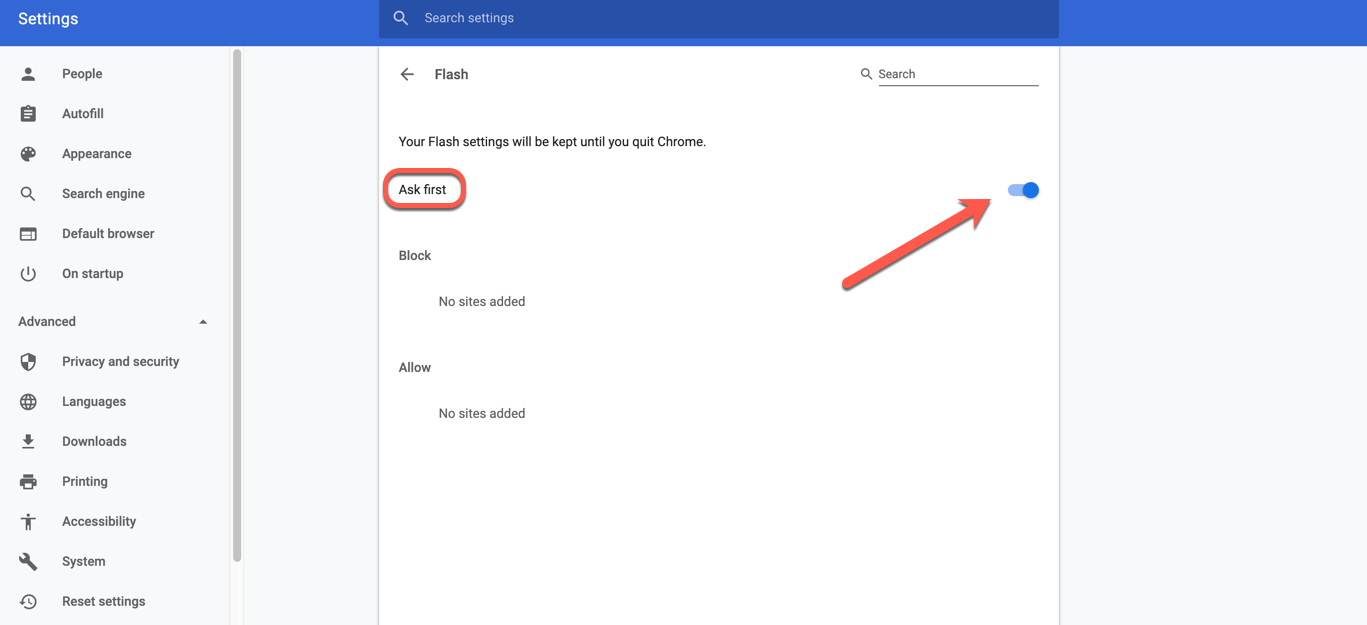Click the sidebar vertical scrollbar
This screenshot has width=1367, height=625.
point(237,300)
